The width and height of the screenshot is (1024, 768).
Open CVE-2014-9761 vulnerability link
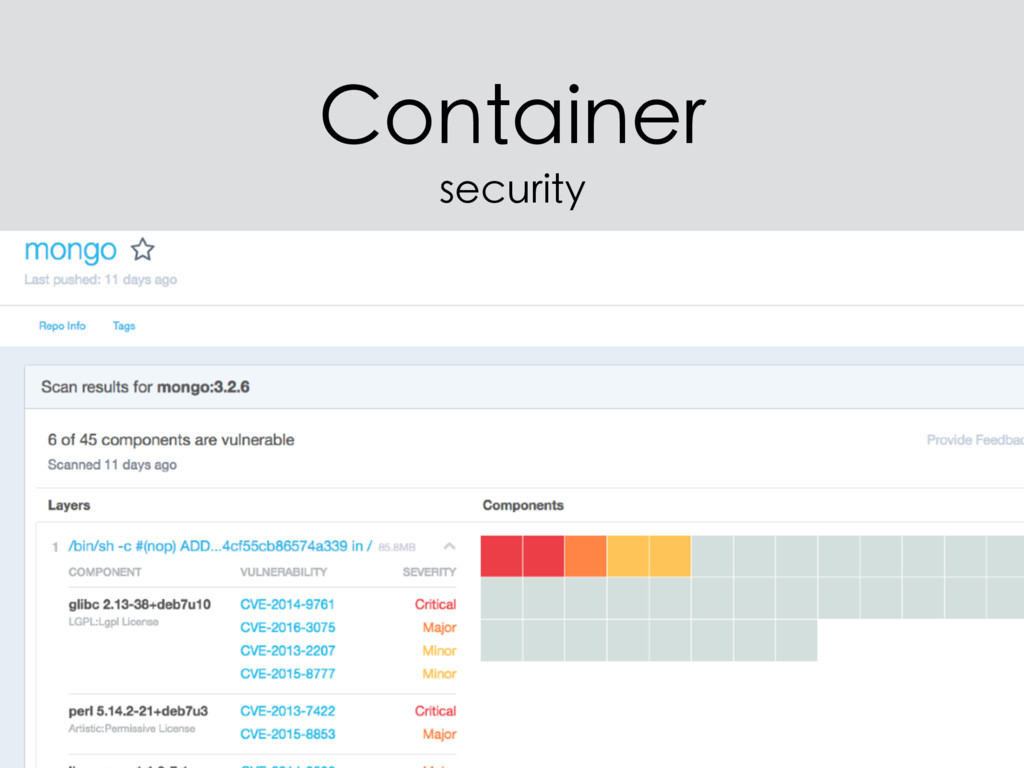pos(287,604)
